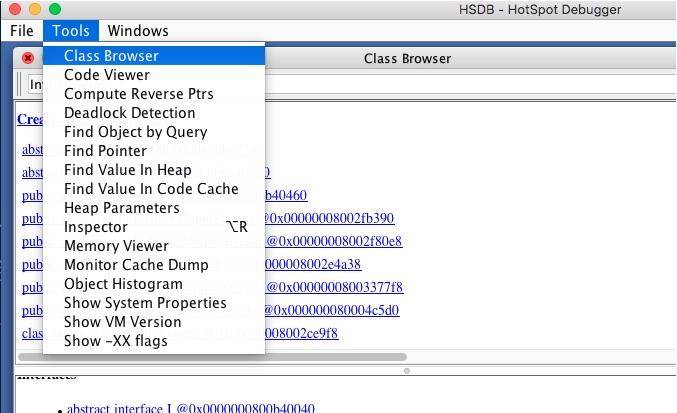Image resolution: width=677 pixels, height=413 pixels.
Task: Select Compute Reverse Ptrs
Action: pos(154,94)
